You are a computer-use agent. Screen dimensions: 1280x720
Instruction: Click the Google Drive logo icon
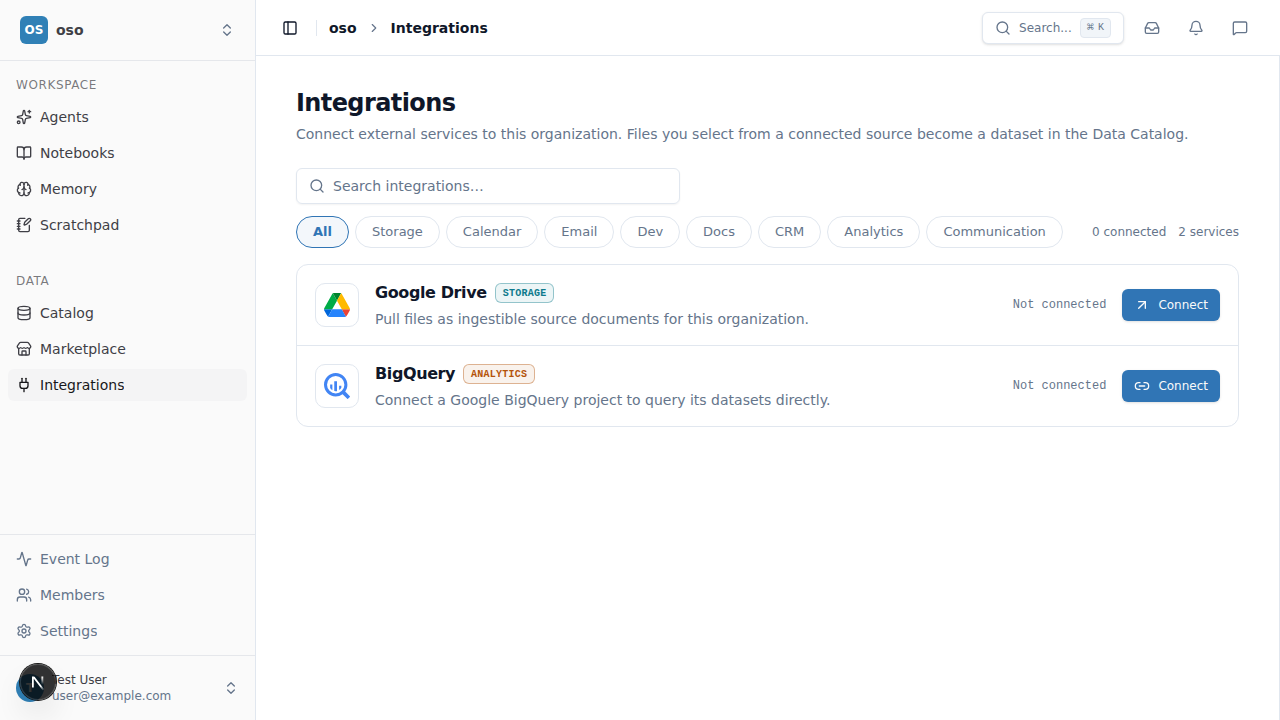tap(337, 305)
